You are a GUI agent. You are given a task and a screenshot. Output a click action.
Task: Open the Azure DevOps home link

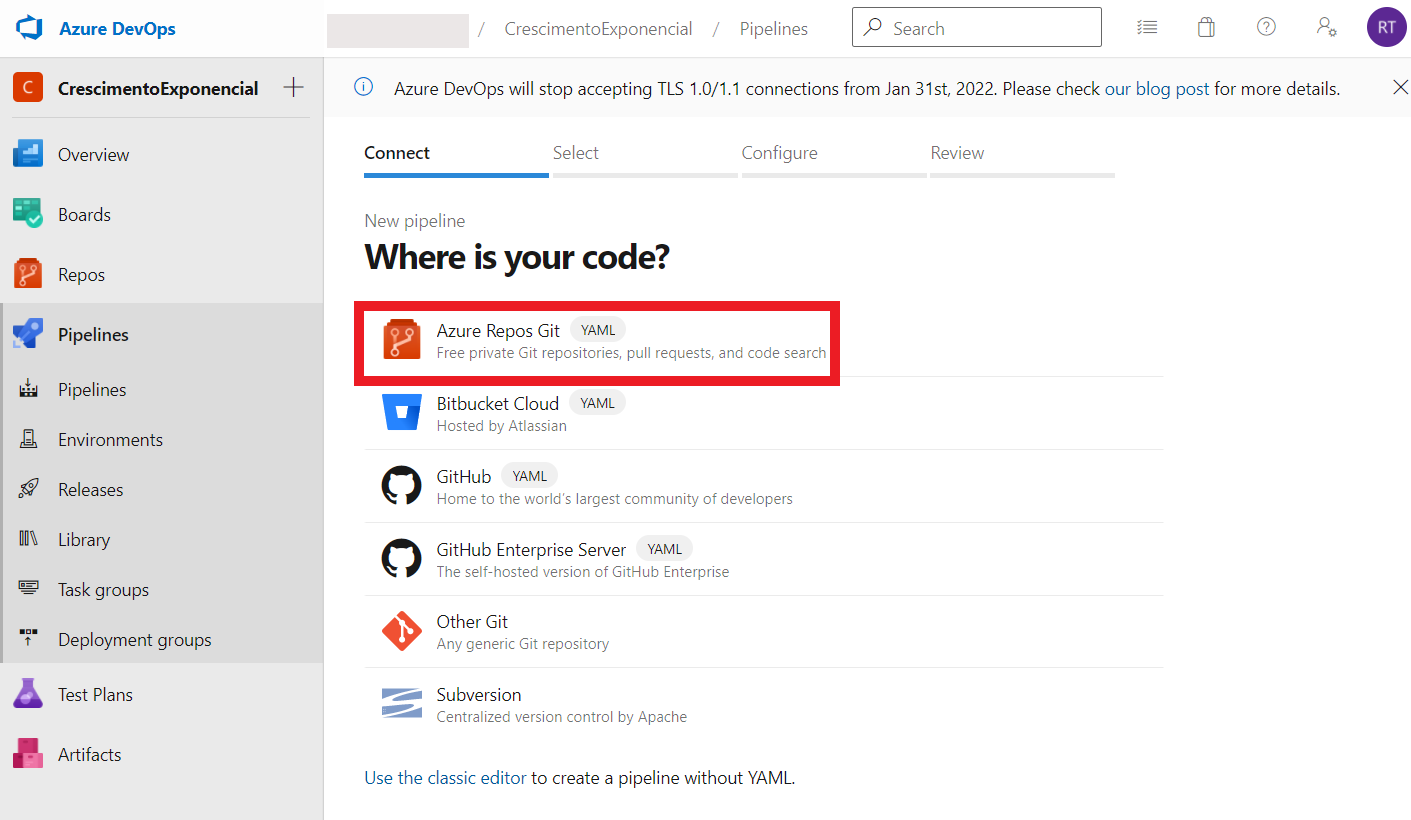(117, 29)
